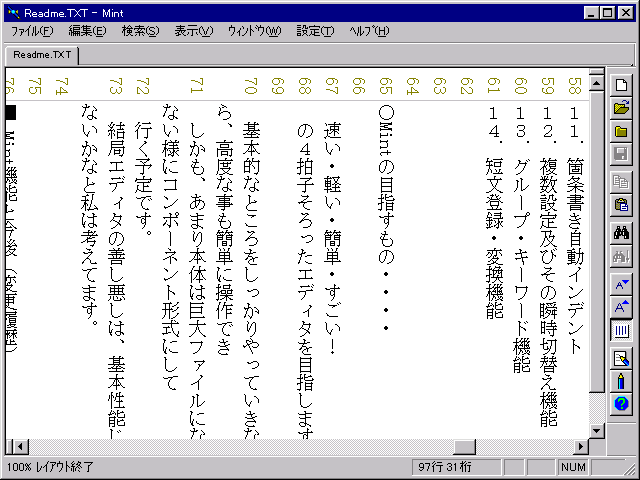This screenshot has width=640, height=480.
Task: Save the file with the floppy disk icon
Action: tap(621, 154)
